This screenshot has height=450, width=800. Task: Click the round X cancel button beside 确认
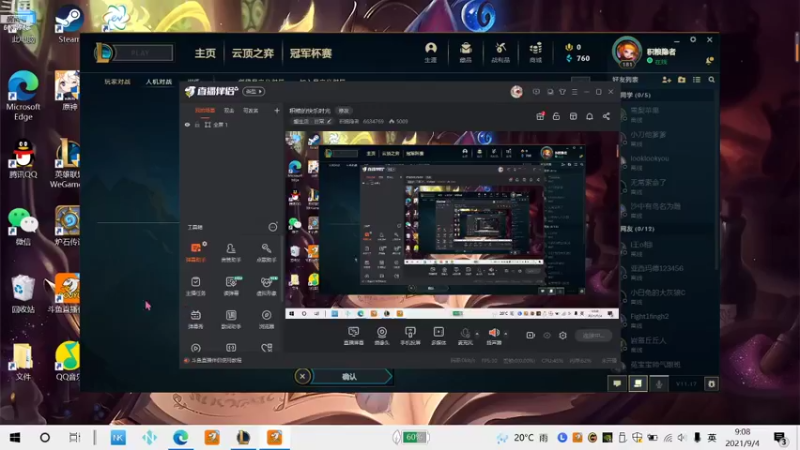coord(302,377)
